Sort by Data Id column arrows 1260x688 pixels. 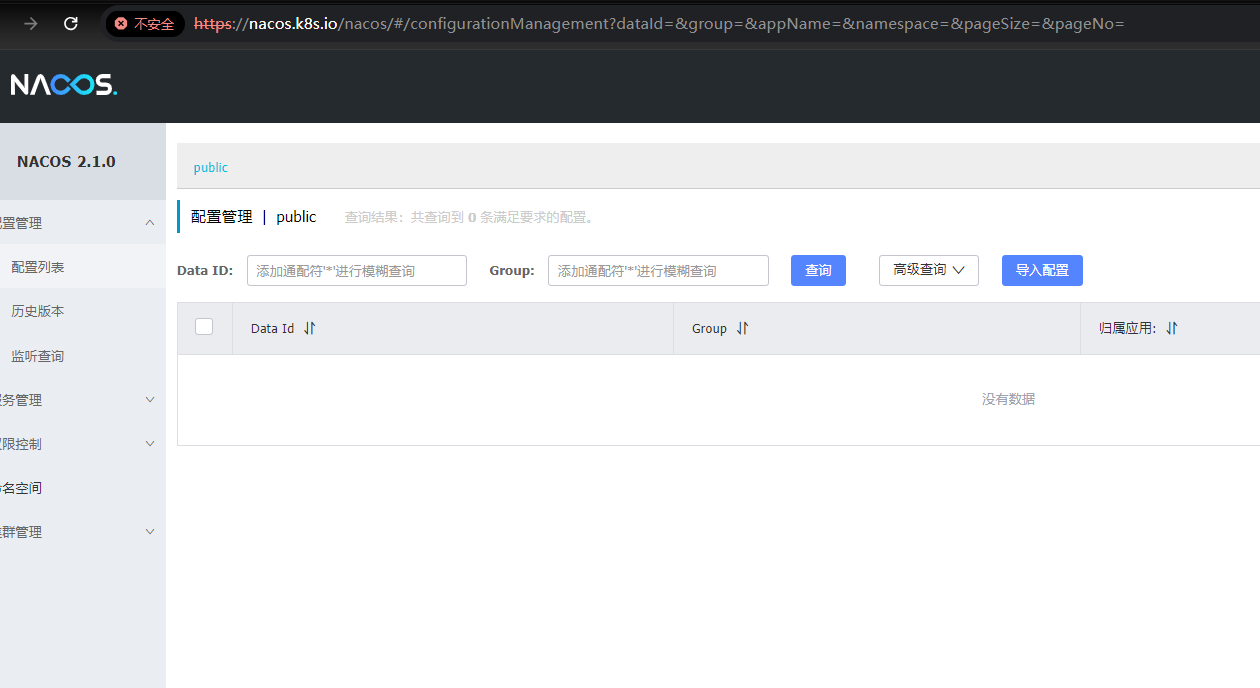[309, 328]
